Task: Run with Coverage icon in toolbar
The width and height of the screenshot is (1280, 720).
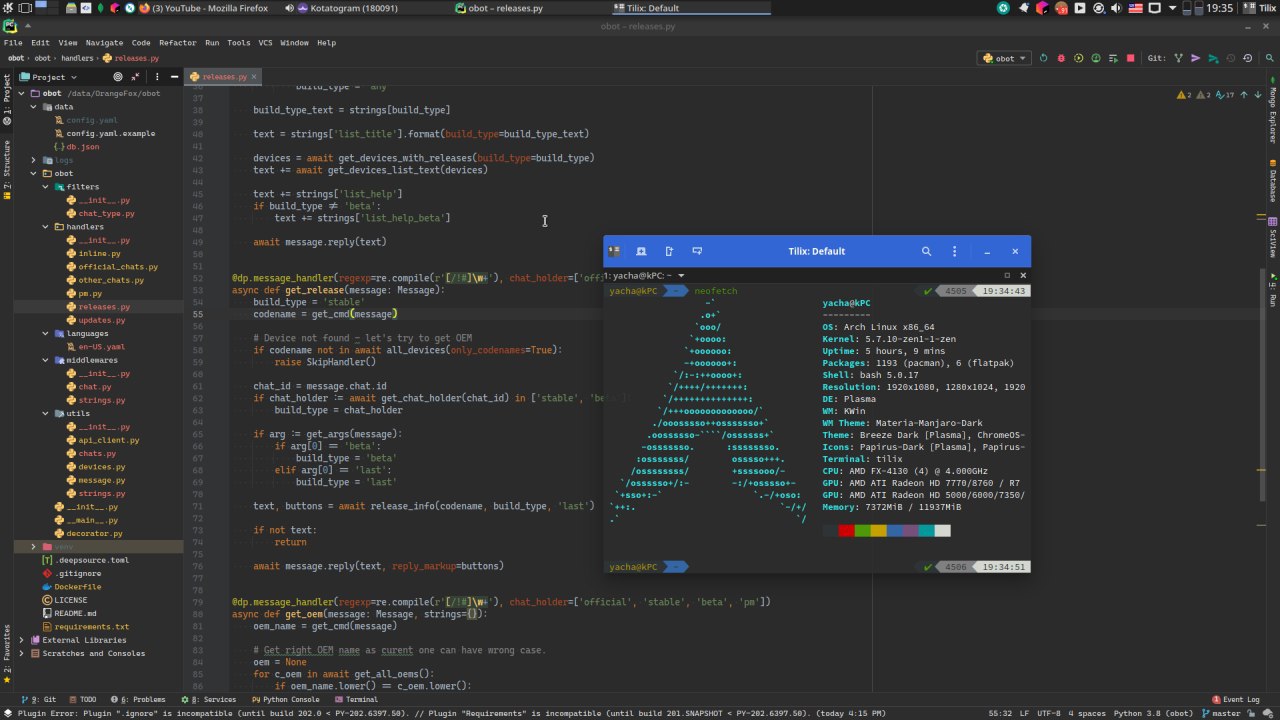Action: tap(1079, 58)
